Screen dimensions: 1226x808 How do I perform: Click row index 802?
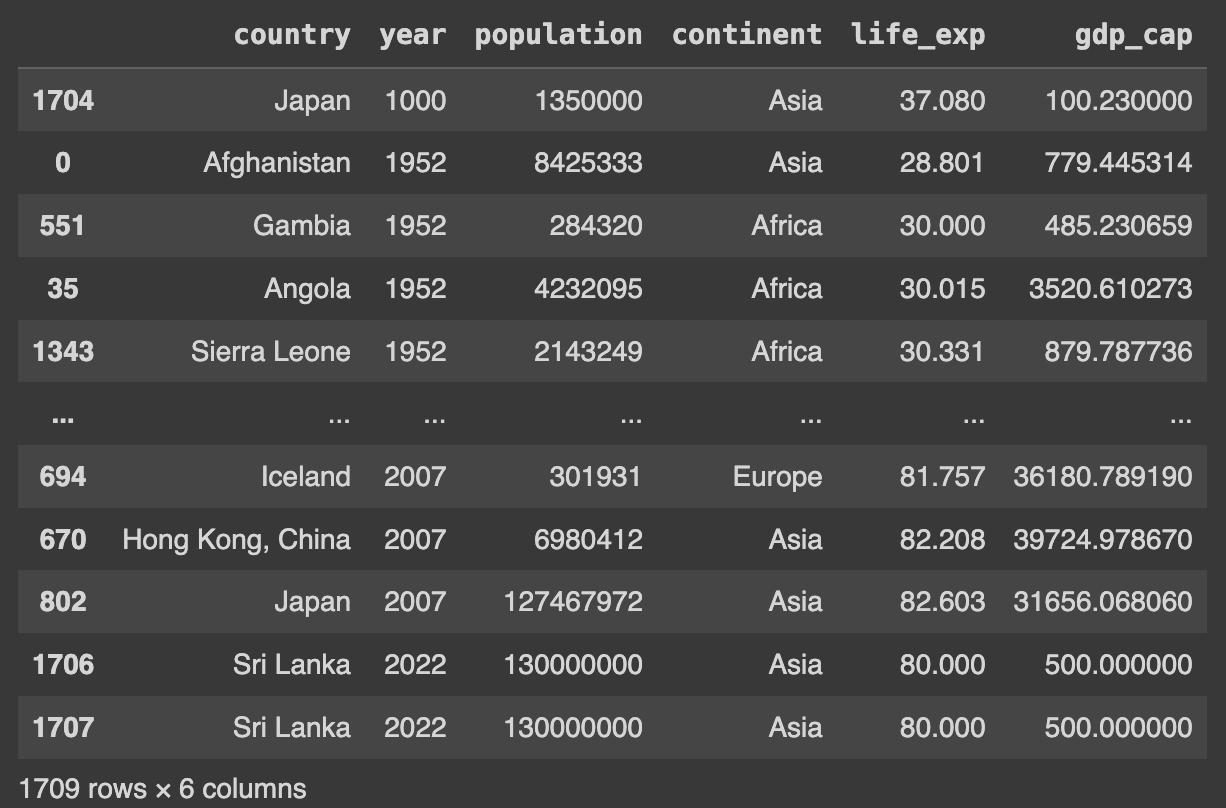(63, 602)
